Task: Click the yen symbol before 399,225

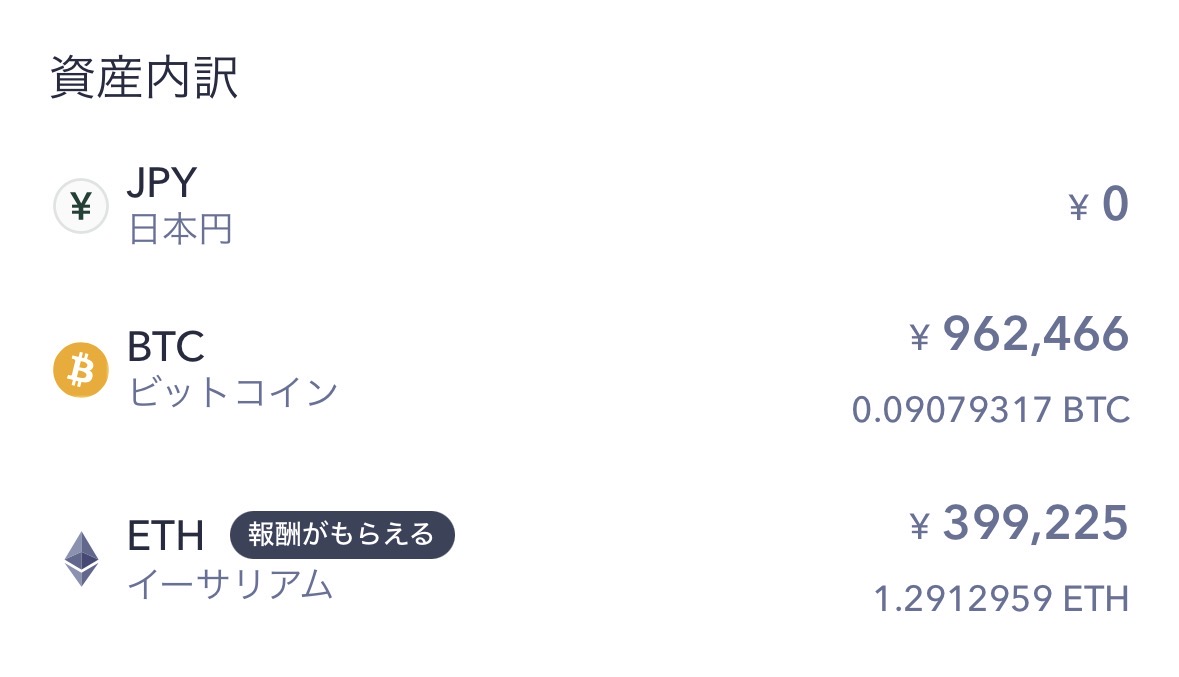Action: [920, 527]
